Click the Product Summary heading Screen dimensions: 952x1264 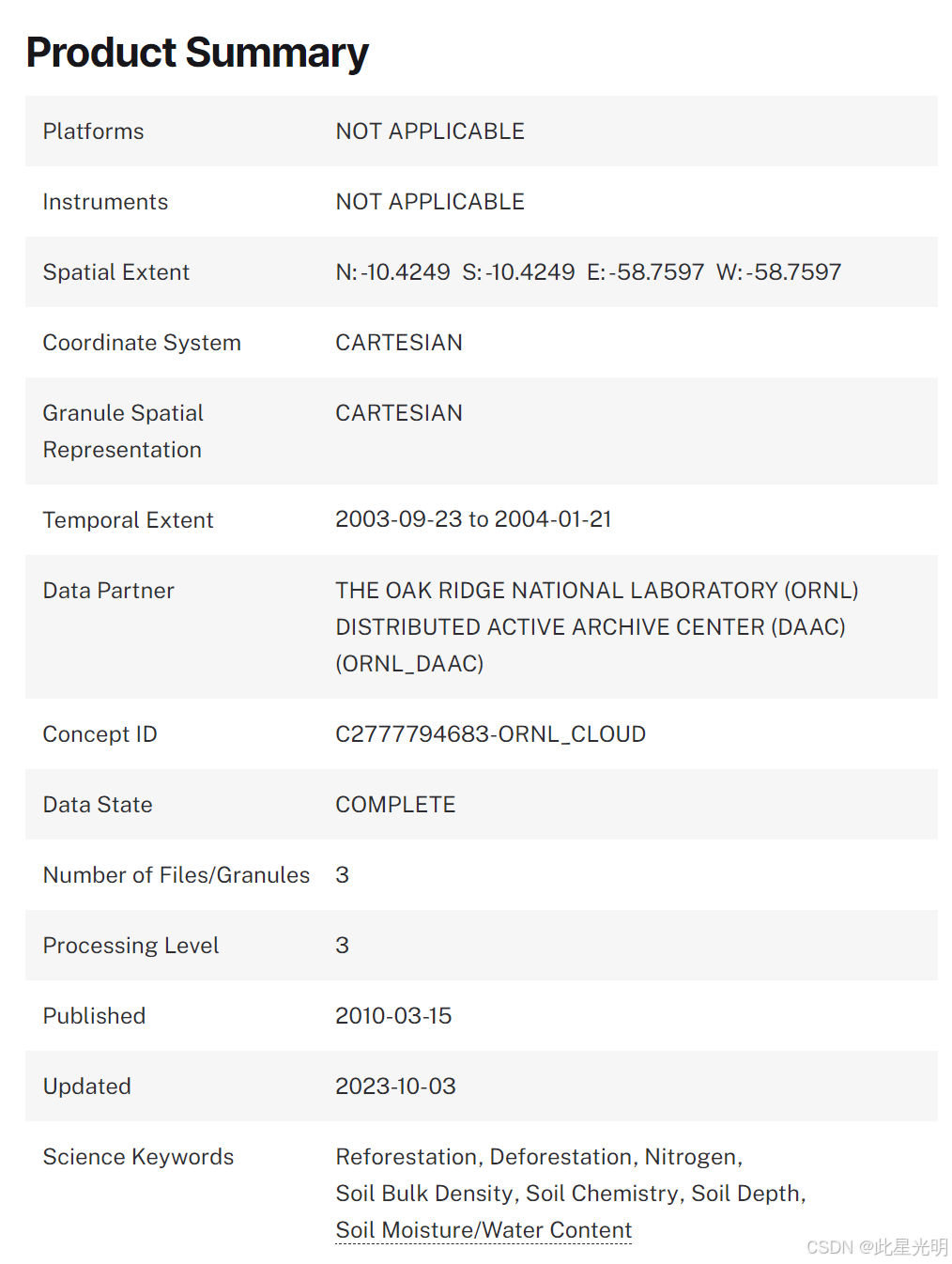coord(197,53)
